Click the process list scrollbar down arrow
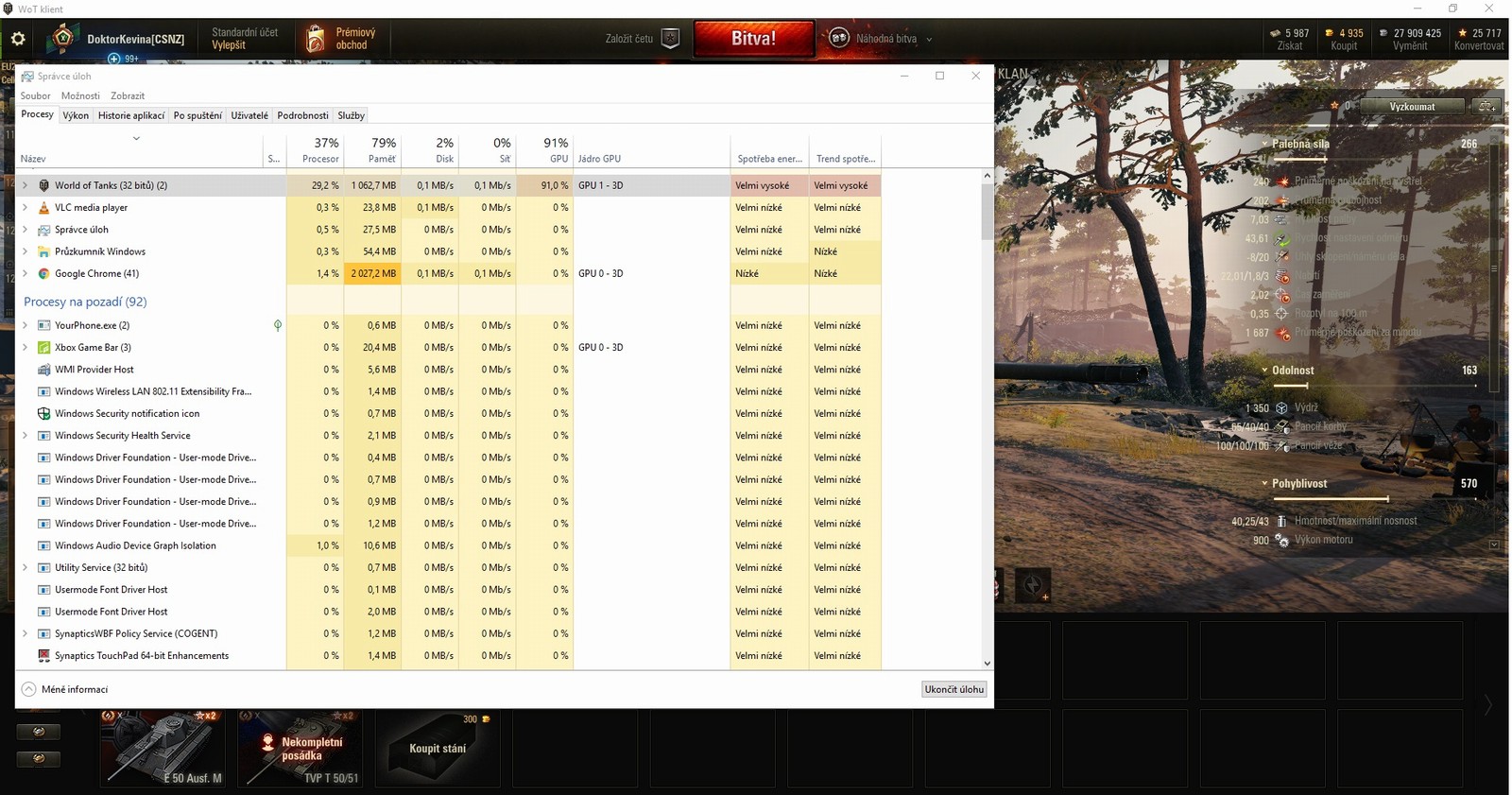Viewport: 1512px width, 795px height. tap(987, 664)
